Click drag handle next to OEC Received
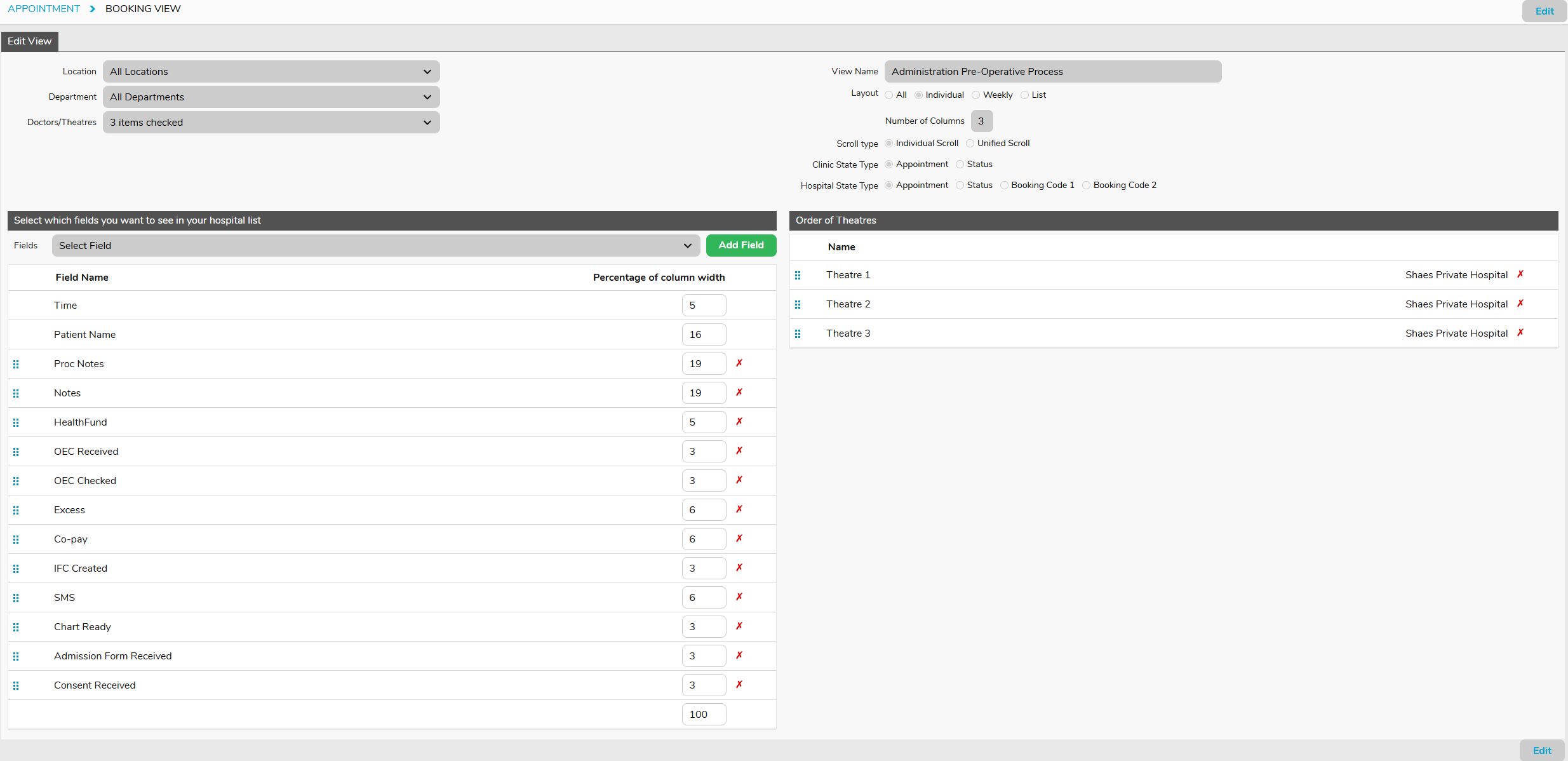 [x=16, y=452]
